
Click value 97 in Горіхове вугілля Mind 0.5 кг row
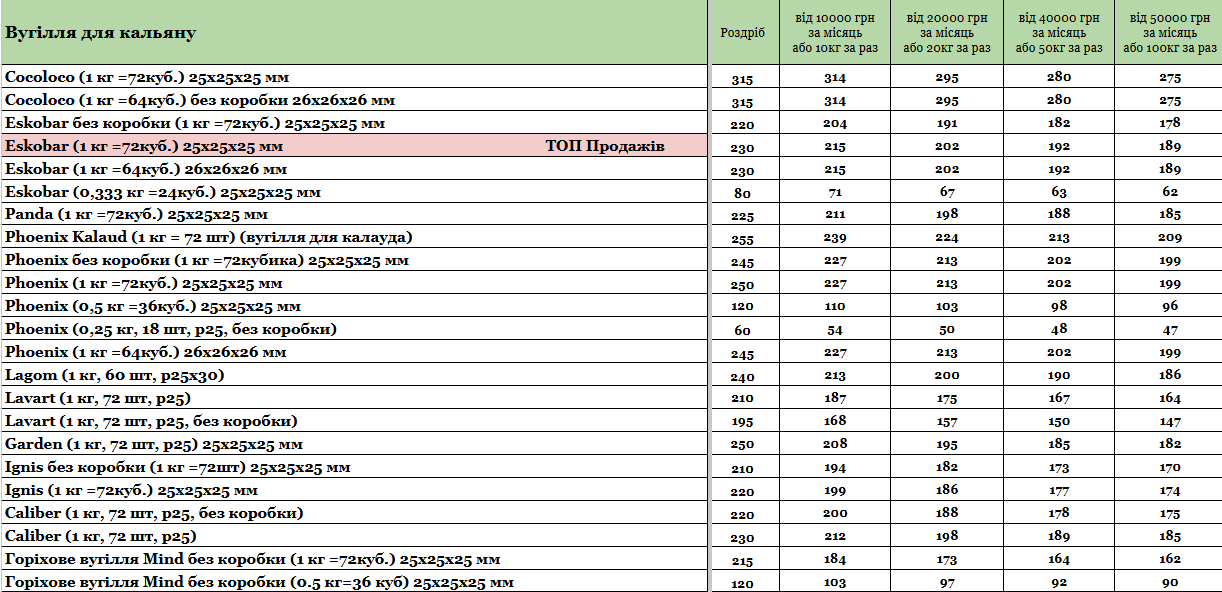[947, 582]
